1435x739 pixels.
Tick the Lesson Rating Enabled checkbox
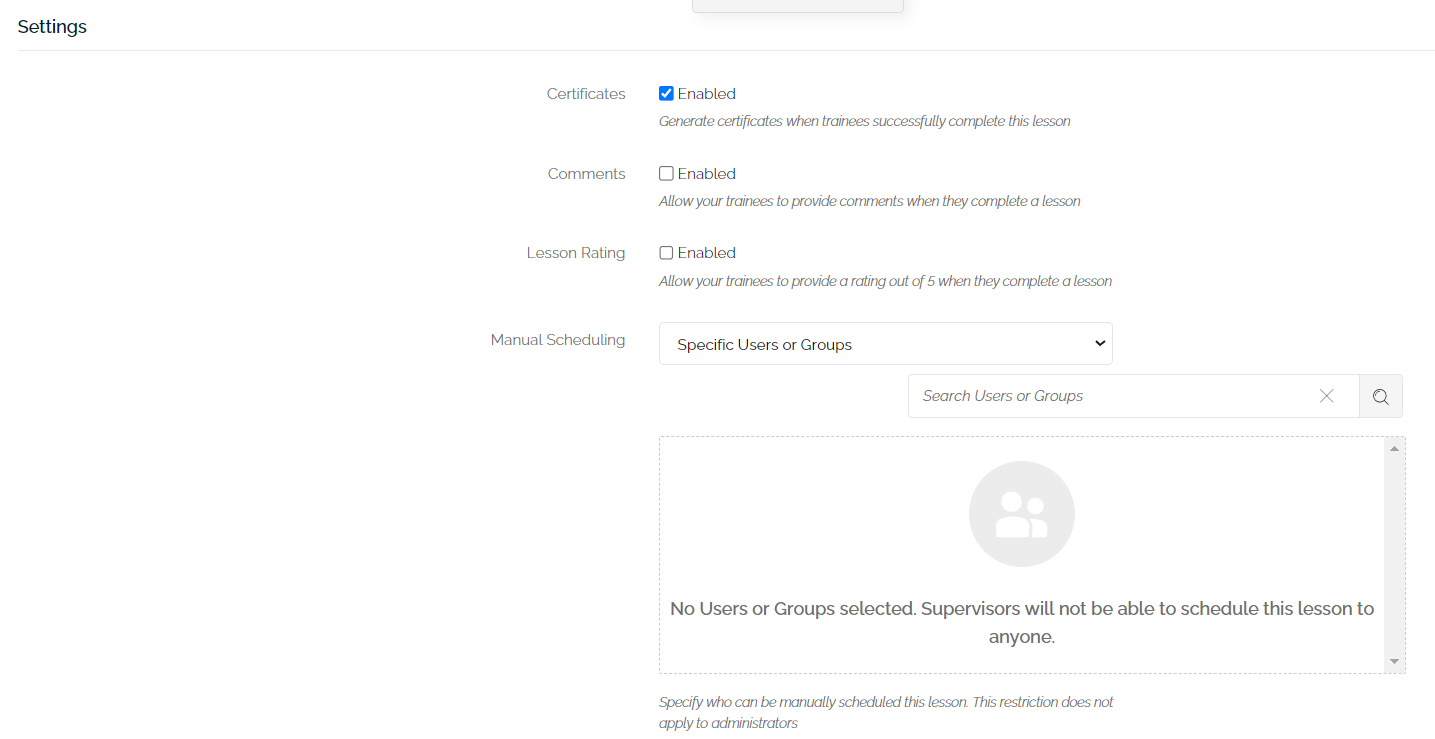pos(666,253)
